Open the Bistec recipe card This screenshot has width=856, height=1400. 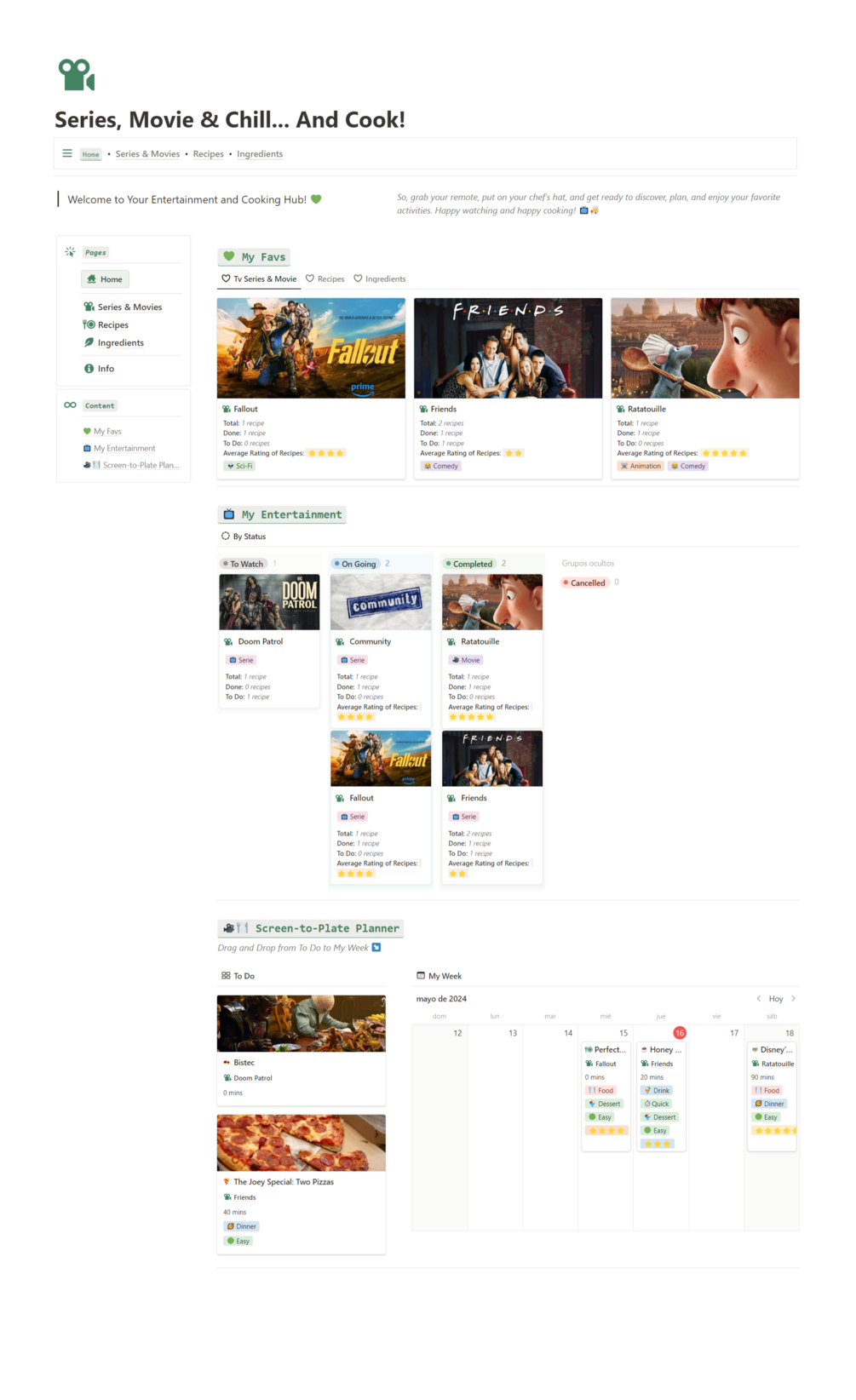(x=302, y=1050)
